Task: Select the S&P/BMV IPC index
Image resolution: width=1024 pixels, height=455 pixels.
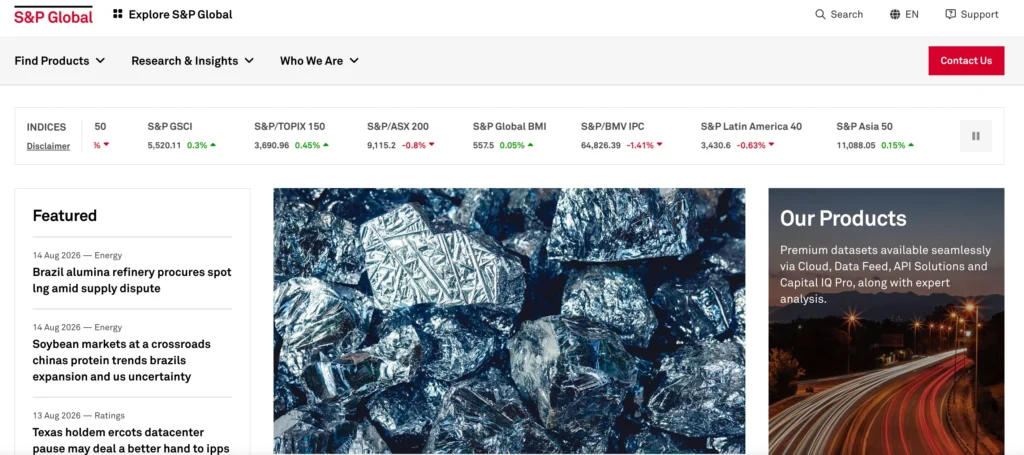Action: 613,127
